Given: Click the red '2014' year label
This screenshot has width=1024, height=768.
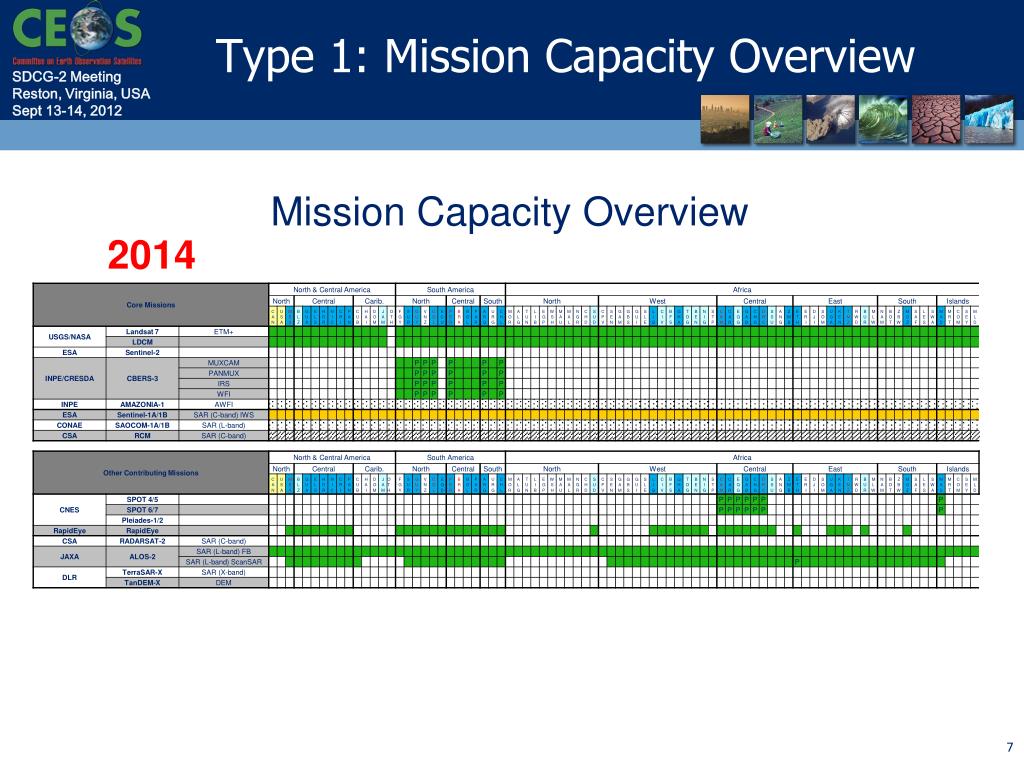Looking at the screenshot, I should (x=152, y=255).
